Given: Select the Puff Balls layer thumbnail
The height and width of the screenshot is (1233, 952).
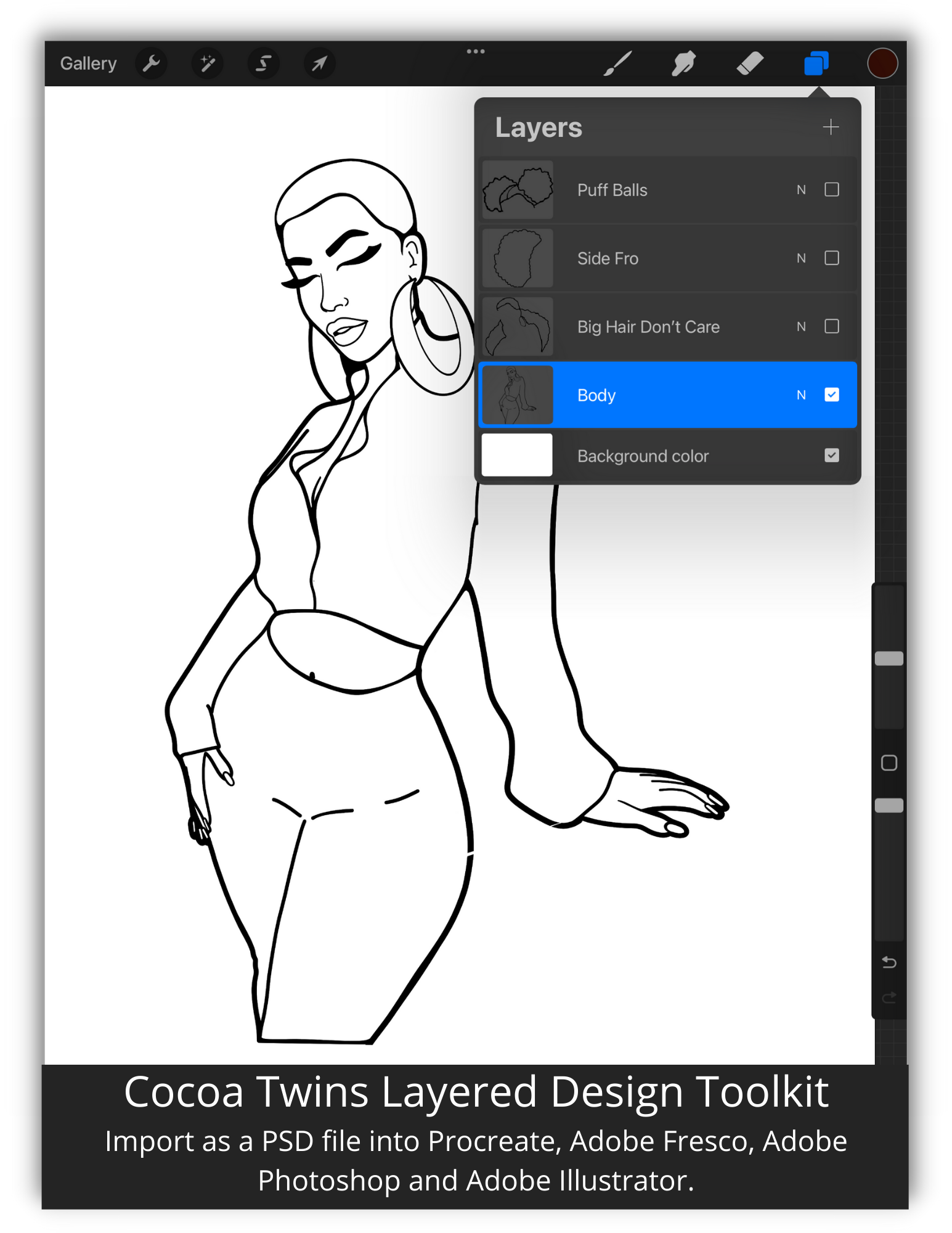Looking at the screenshot, I should 517,190.
